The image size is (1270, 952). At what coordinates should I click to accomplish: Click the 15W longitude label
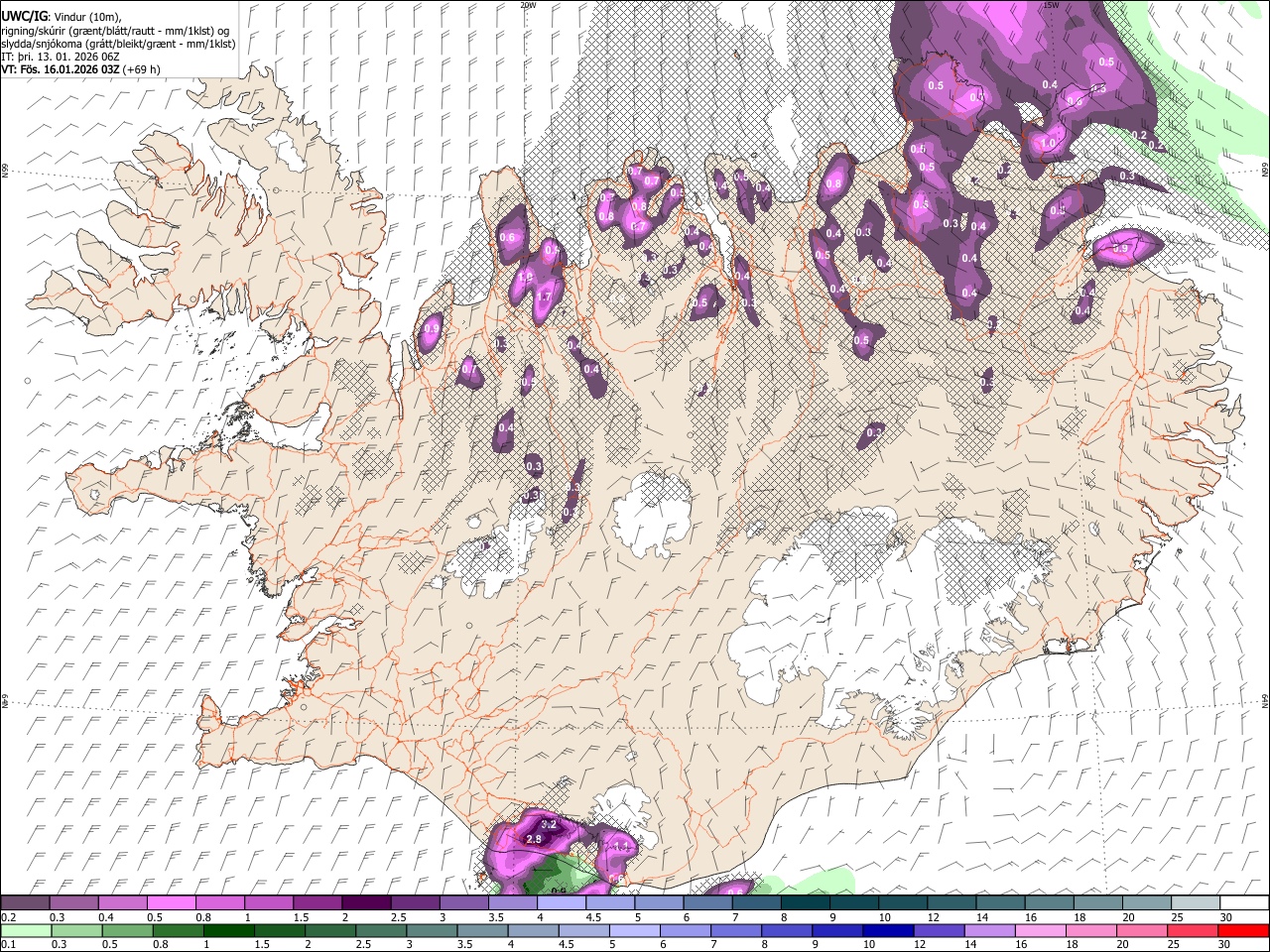(1051, 5)
